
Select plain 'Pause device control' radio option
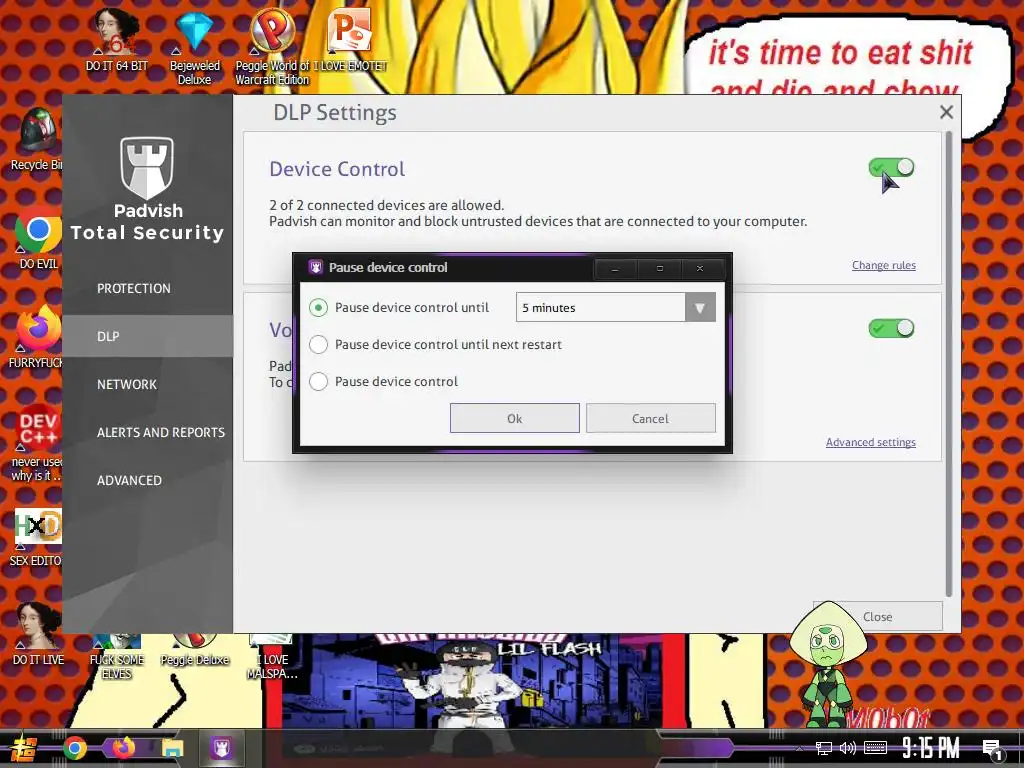(x=319, y=381)
